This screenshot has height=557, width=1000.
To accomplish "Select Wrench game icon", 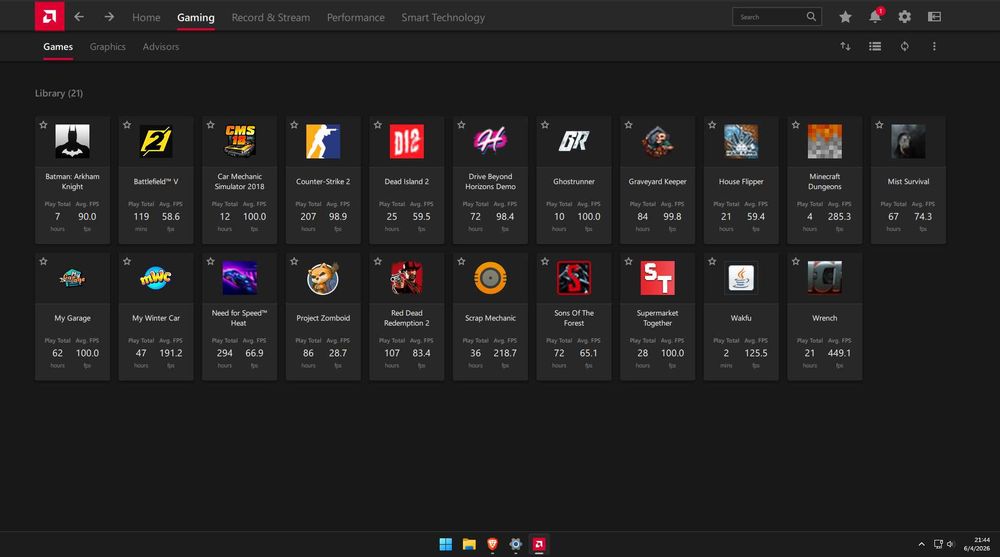I will tap(825, 278).
